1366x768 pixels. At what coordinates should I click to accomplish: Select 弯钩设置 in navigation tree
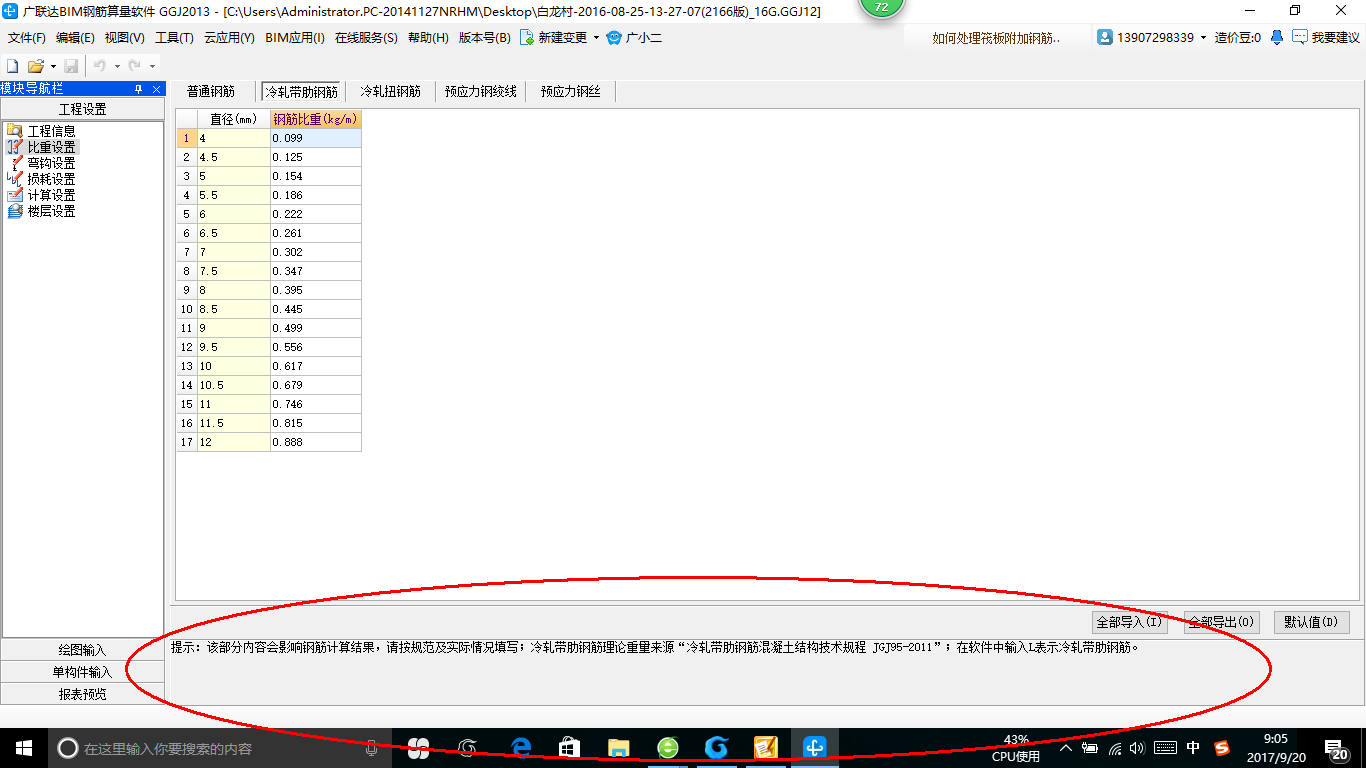51,163
